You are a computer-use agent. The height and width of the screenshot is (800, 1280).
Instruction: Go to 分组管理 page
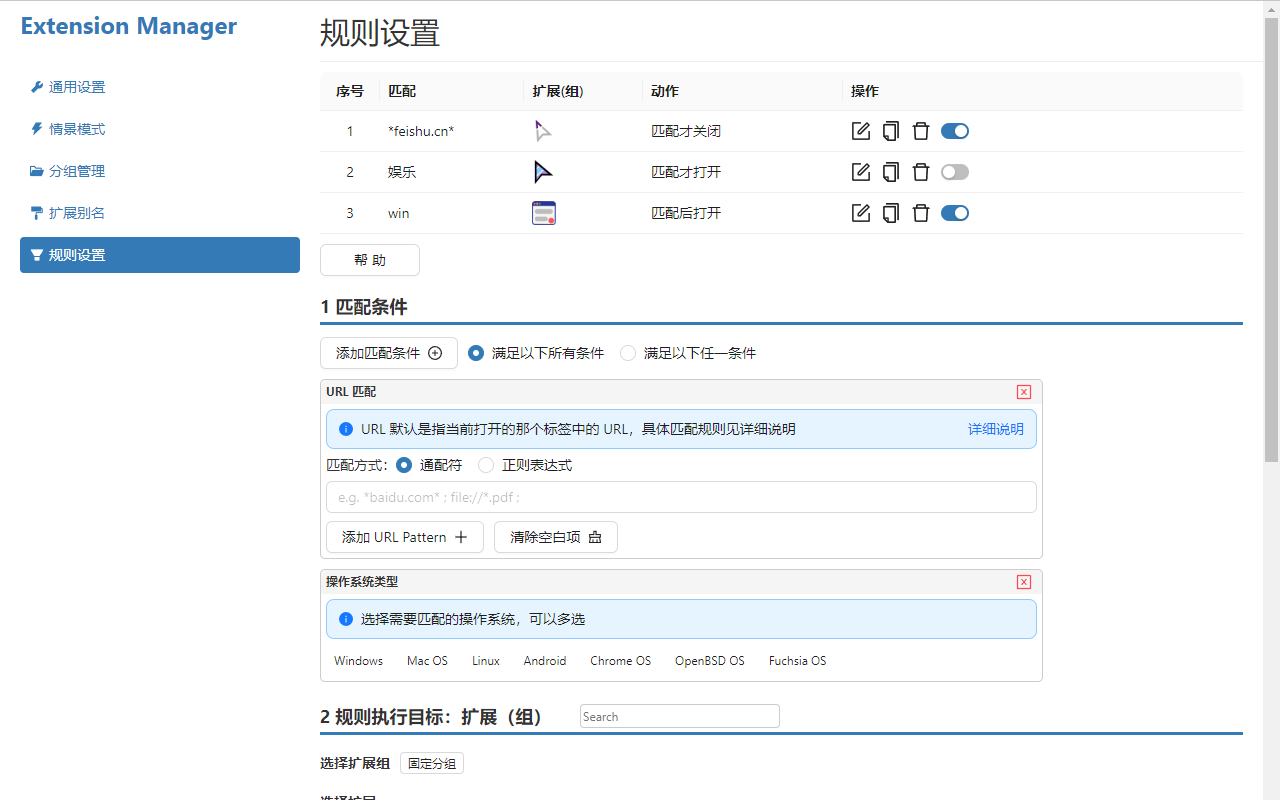click(77, 171)
